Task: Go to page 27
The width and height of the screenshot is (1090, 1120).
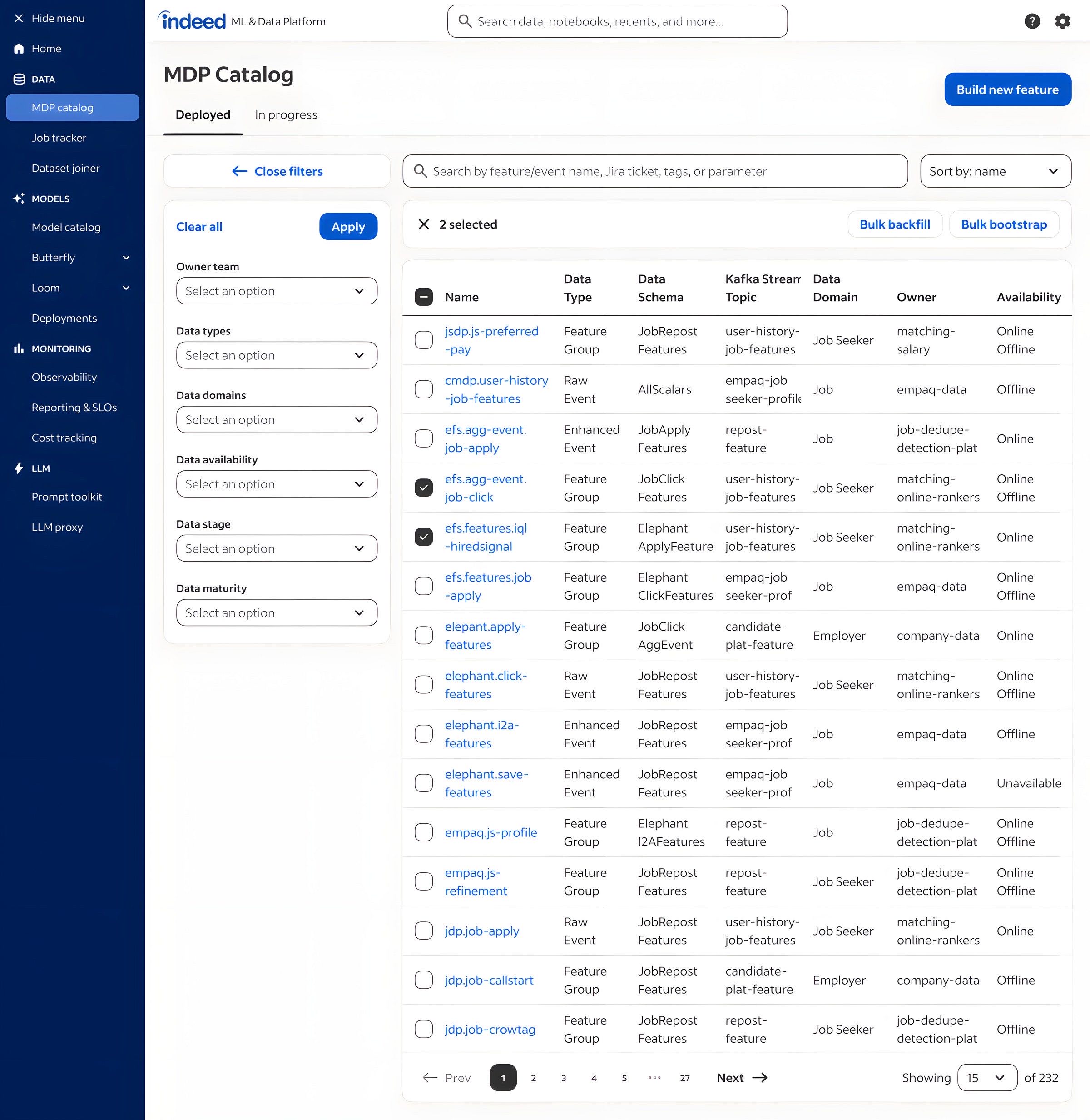Action: [685, 1078]
